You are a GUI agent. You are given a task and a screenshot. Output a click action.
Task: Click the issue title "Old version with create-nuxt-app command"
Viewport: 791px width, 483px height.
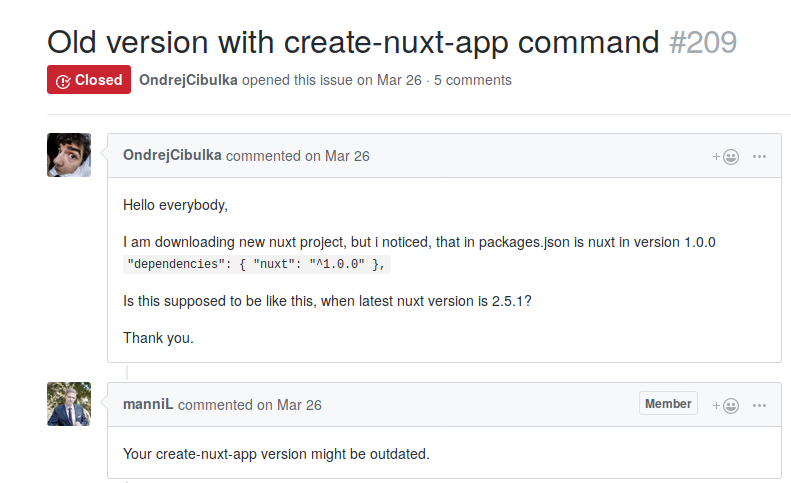(x=353, y=42)
